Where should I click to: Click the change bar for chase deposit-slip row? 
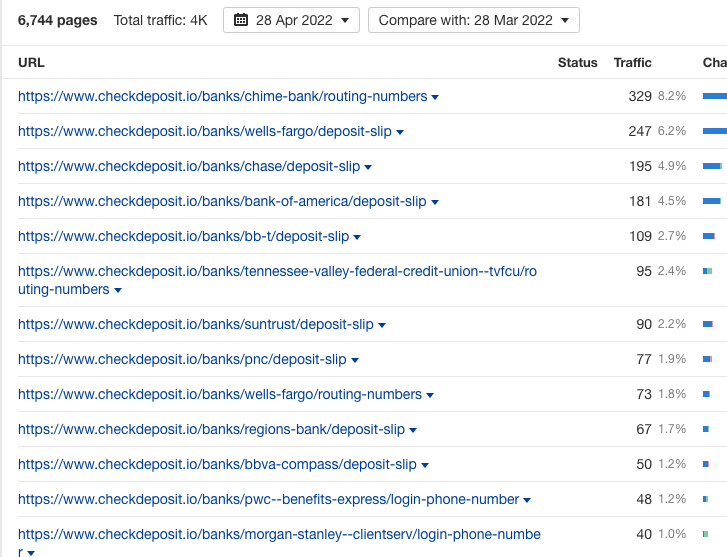pyautogui.click(x=712, y=166)
